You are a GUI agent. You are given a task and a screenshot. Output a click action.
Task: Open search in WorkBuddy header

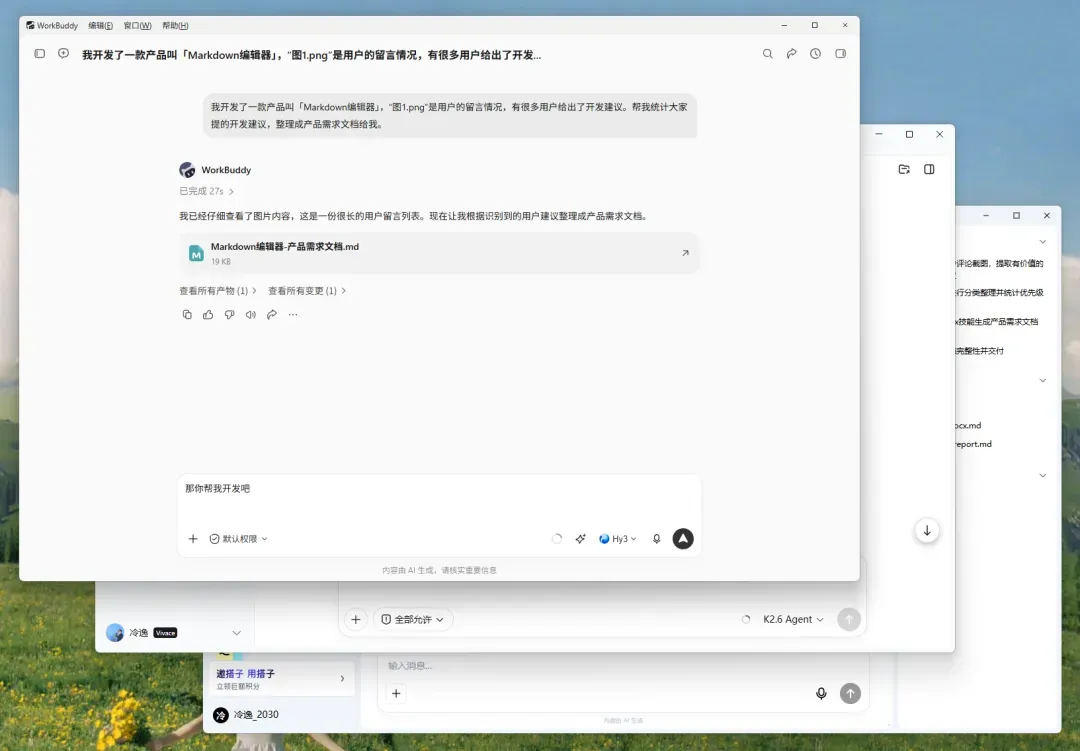pos(767,54)
